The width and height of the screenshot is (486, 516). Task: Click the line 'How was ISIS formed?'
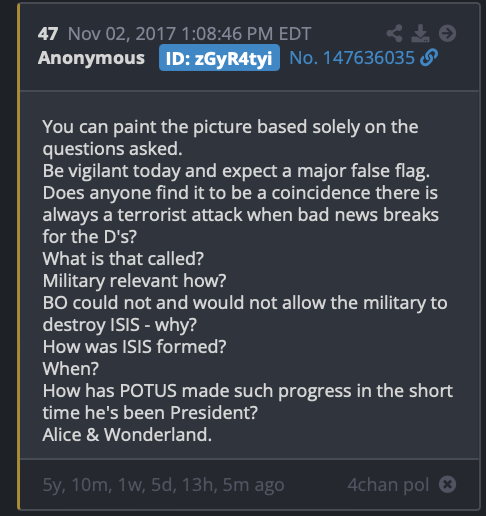(x=134, y=347)
